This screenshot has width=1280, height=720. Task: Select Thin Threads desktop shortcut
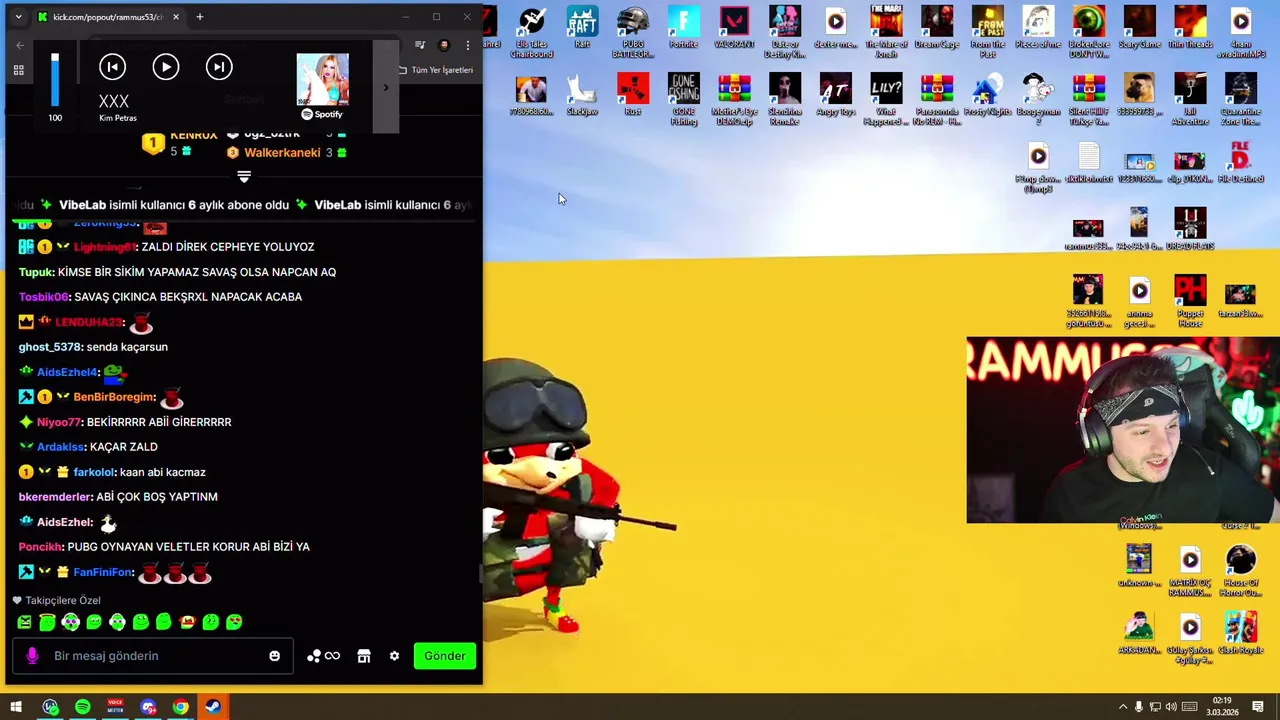pos(1190,29)
